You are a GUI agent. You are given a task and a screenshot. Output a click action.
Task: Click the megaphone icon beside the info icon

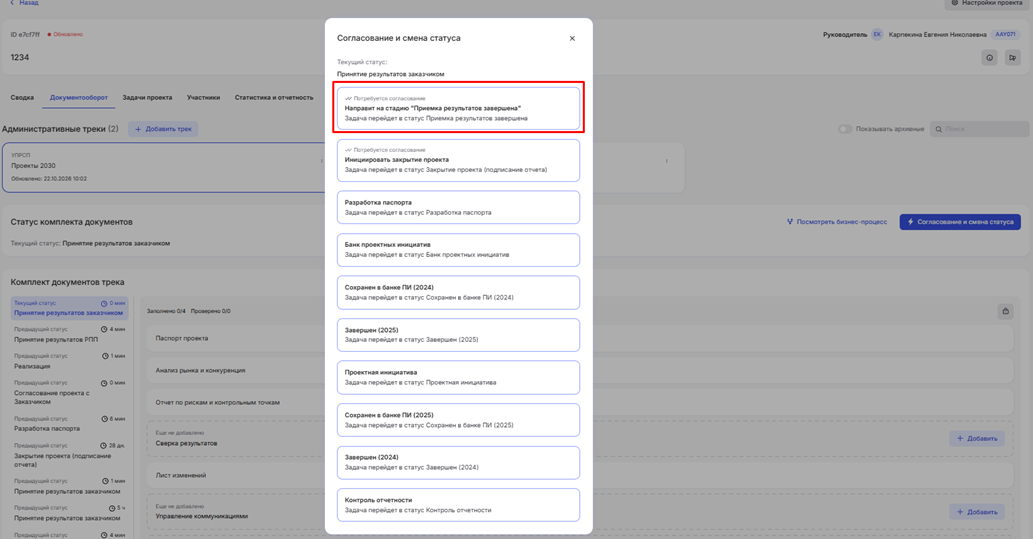tap(1013, 58)
